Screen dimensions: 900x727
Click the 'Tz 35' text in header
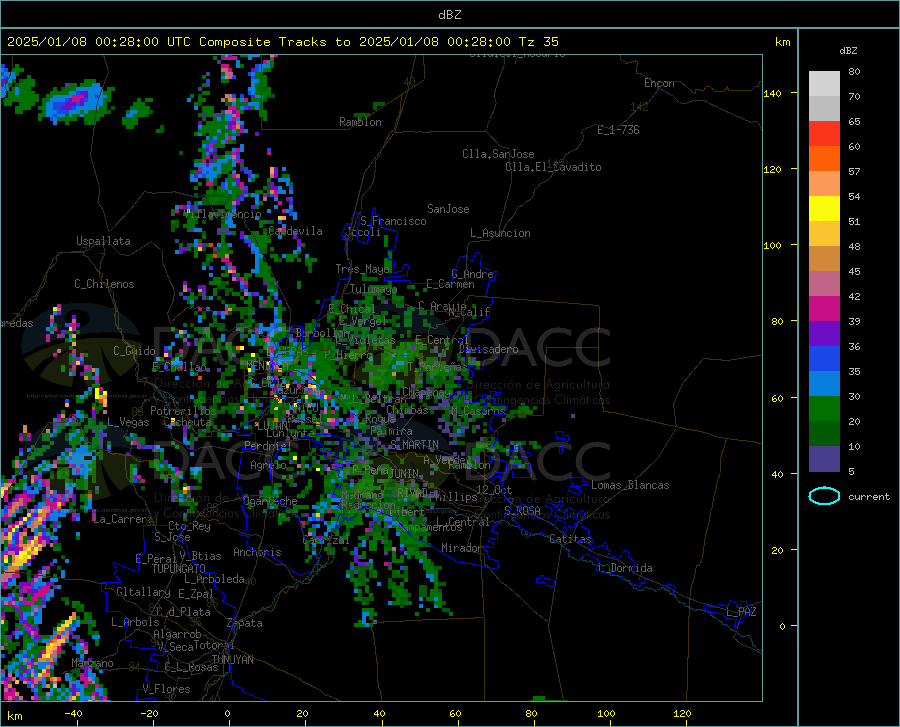coord(538,42)
